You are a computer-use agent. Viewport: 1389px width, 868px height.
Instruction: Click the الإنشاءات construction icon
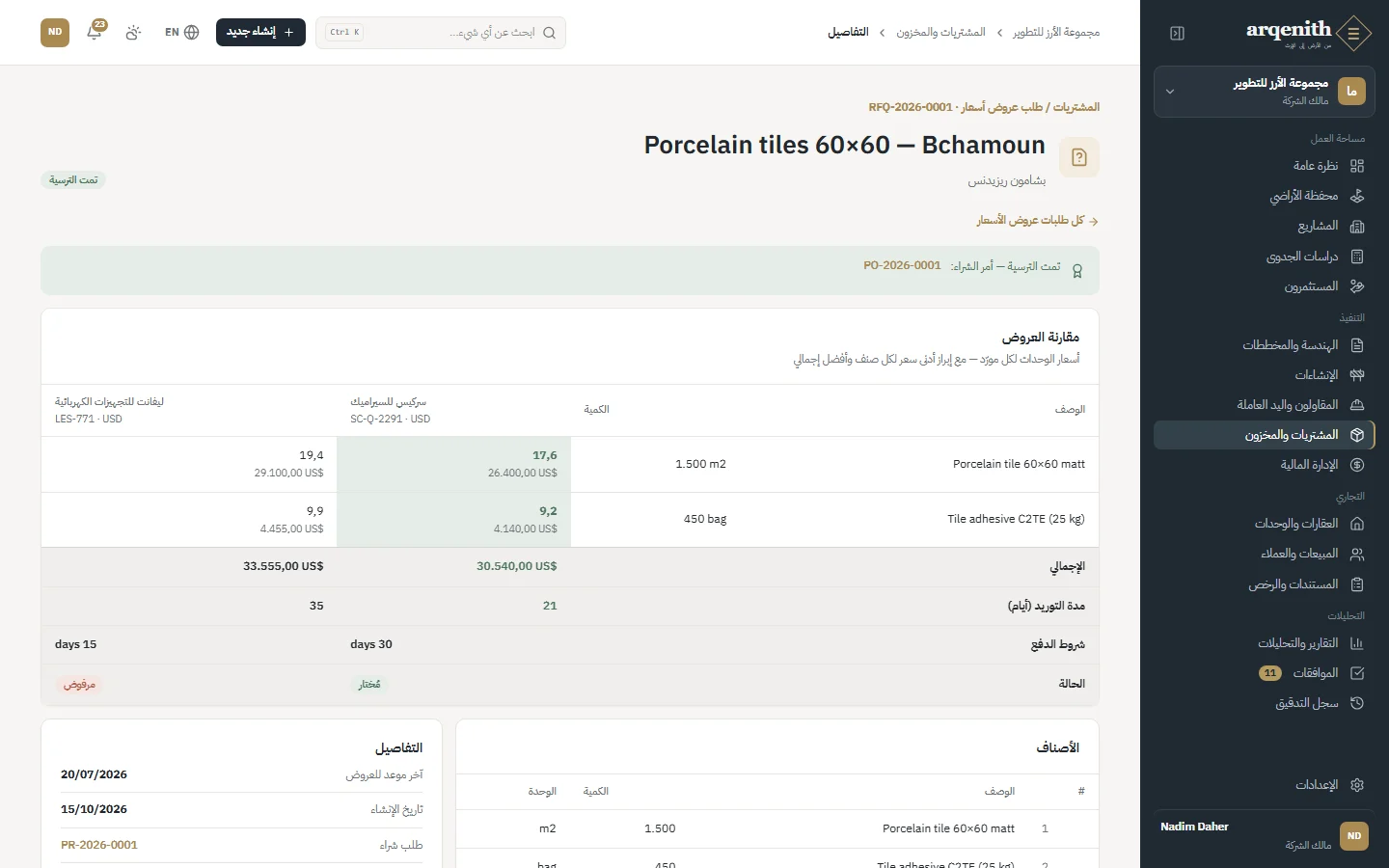pyautogui.click(x=1357, y=375)
